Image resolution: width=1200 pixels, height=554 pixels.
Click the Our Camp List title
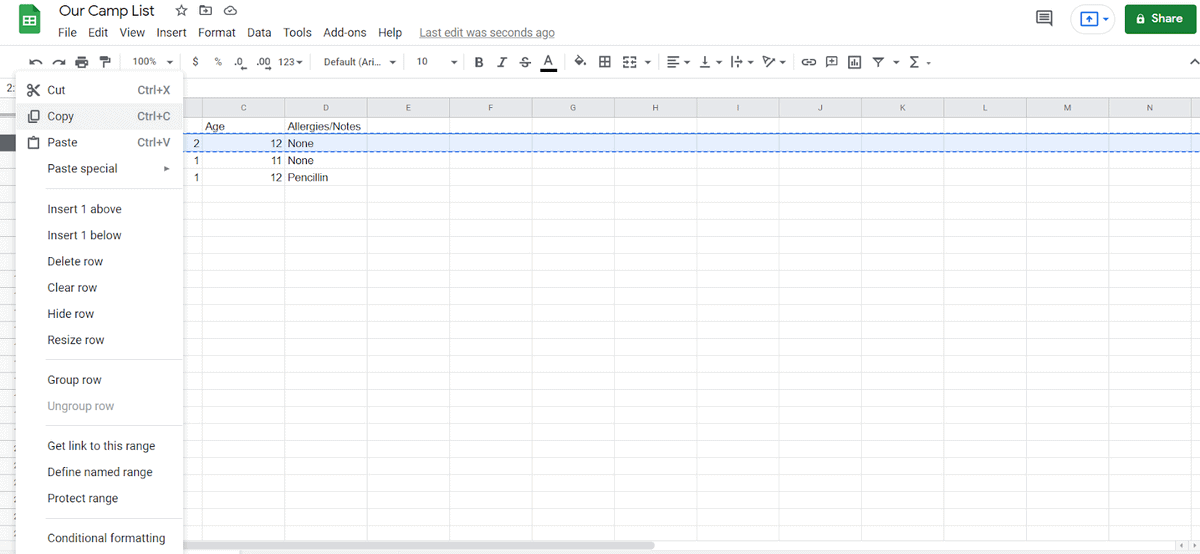coord(107,11)
